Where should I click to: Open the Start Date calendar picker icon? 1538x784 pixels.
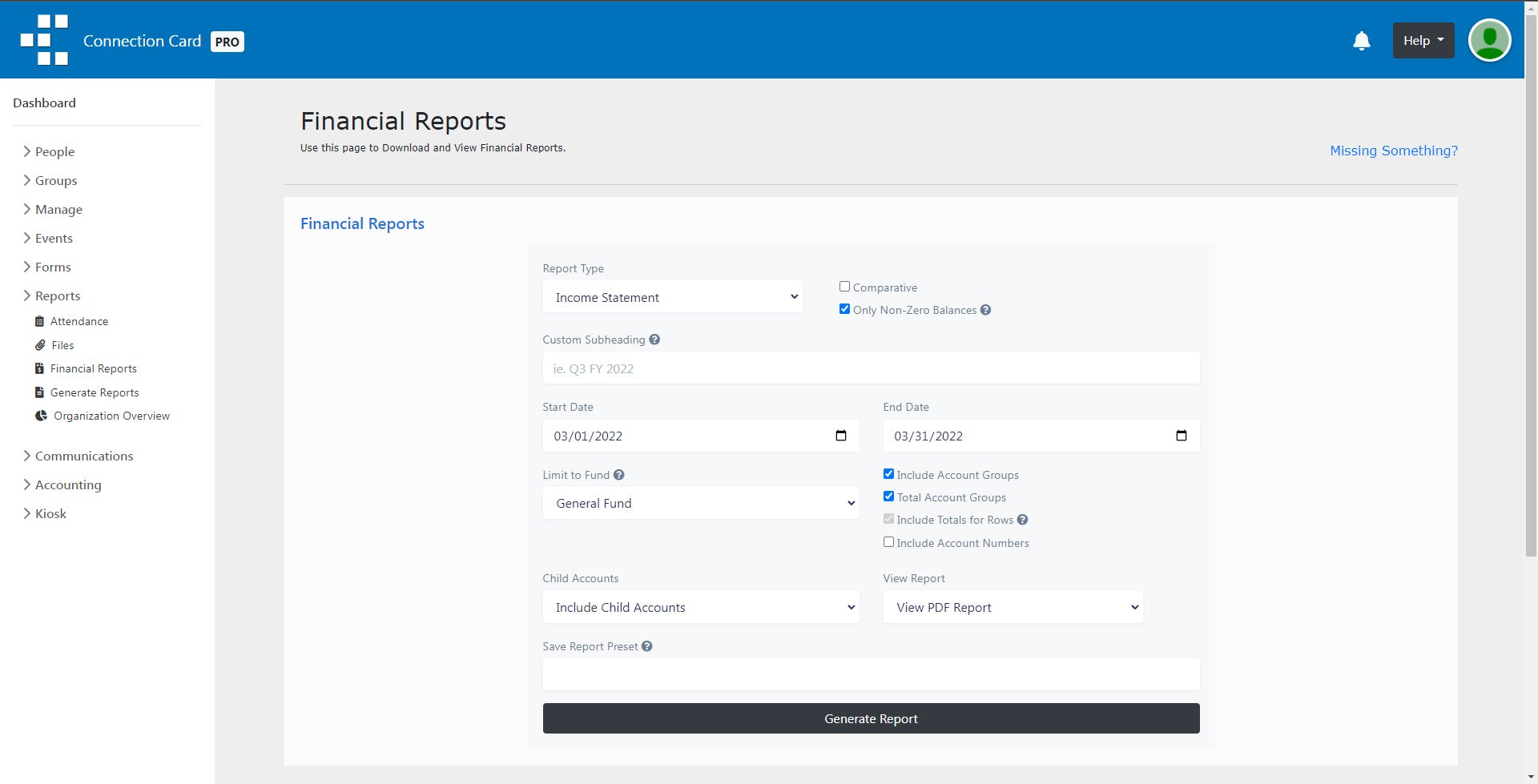[840, 436]
